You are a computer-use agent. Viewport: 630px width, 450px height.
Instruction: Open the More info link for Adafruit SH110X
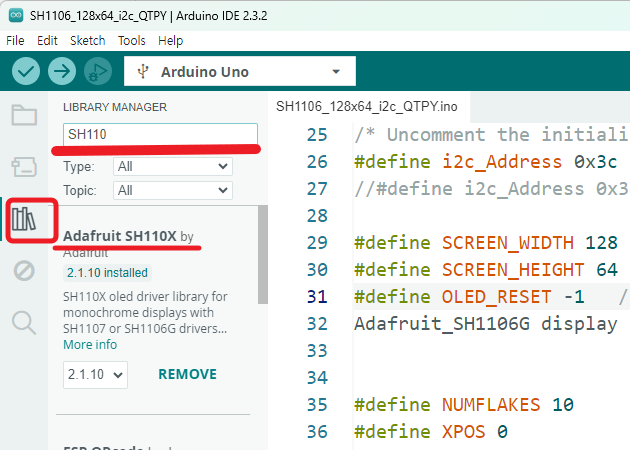pyautogui.click(x=90, y=344)
